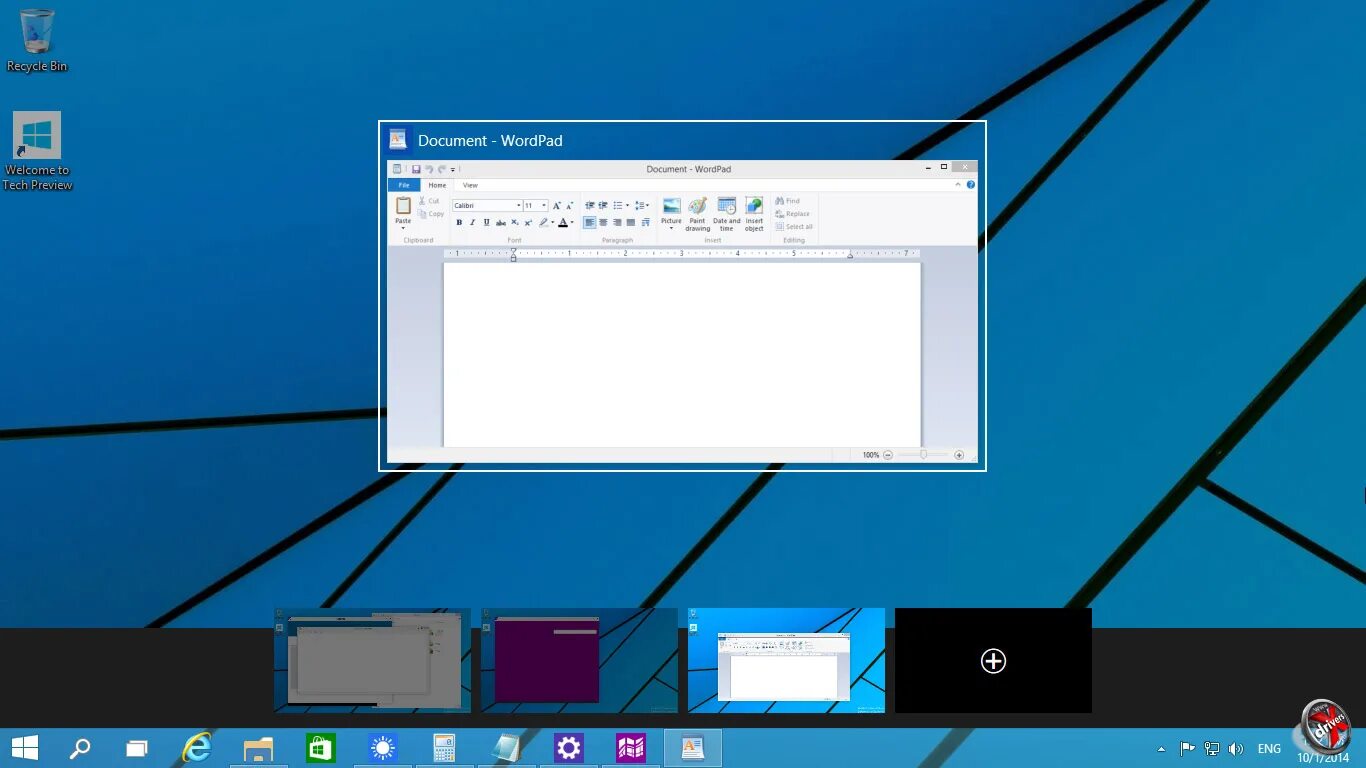Switch to the desktop showing the purple window
Image resolution: width=1366 pixels, height=768 pixels.
(579, 660)
